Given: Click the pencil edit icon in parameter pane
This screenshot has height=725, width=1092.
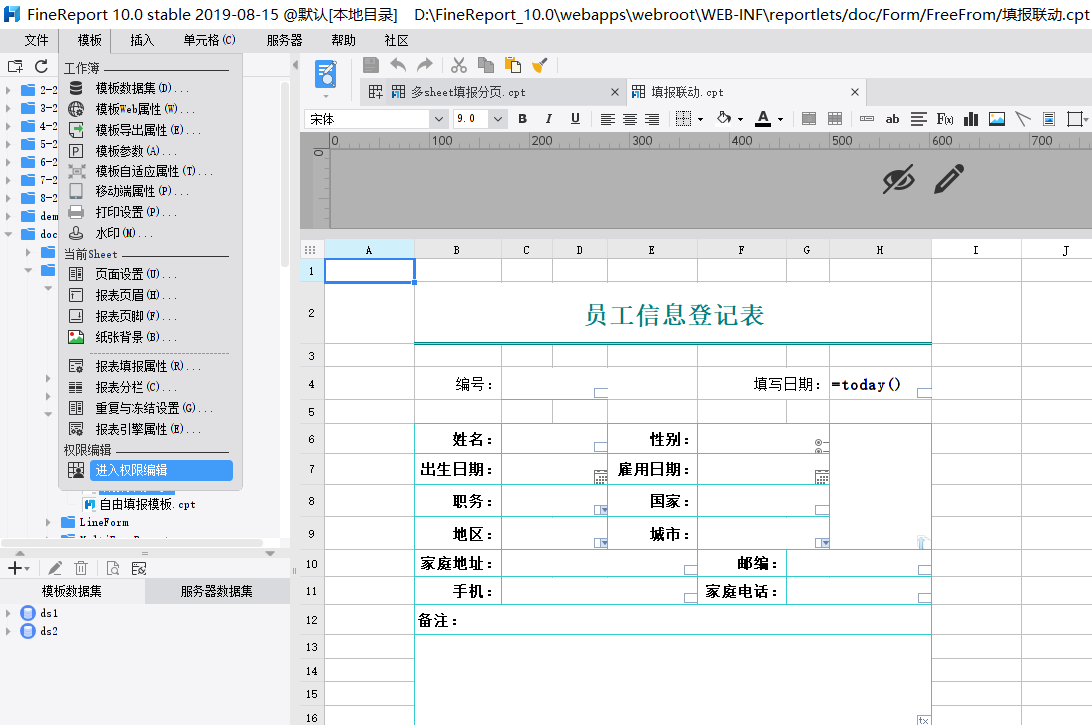Looking at the screenshot, I should pos(949,179).
